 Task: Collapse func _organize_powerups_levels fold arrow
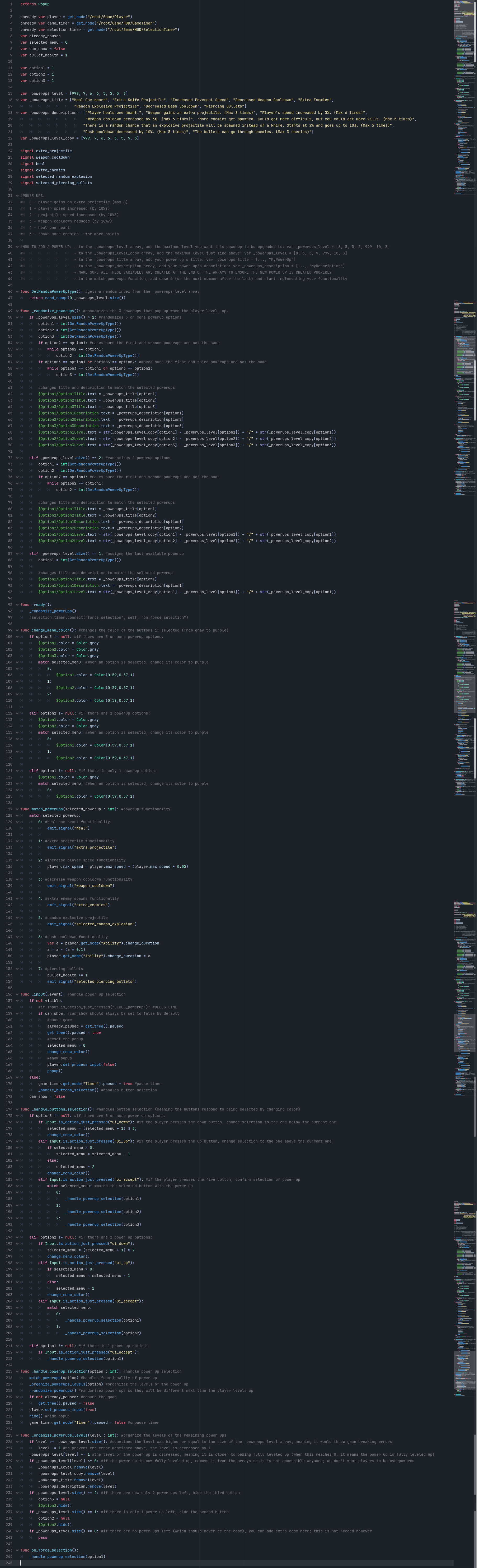point(17,1435)
